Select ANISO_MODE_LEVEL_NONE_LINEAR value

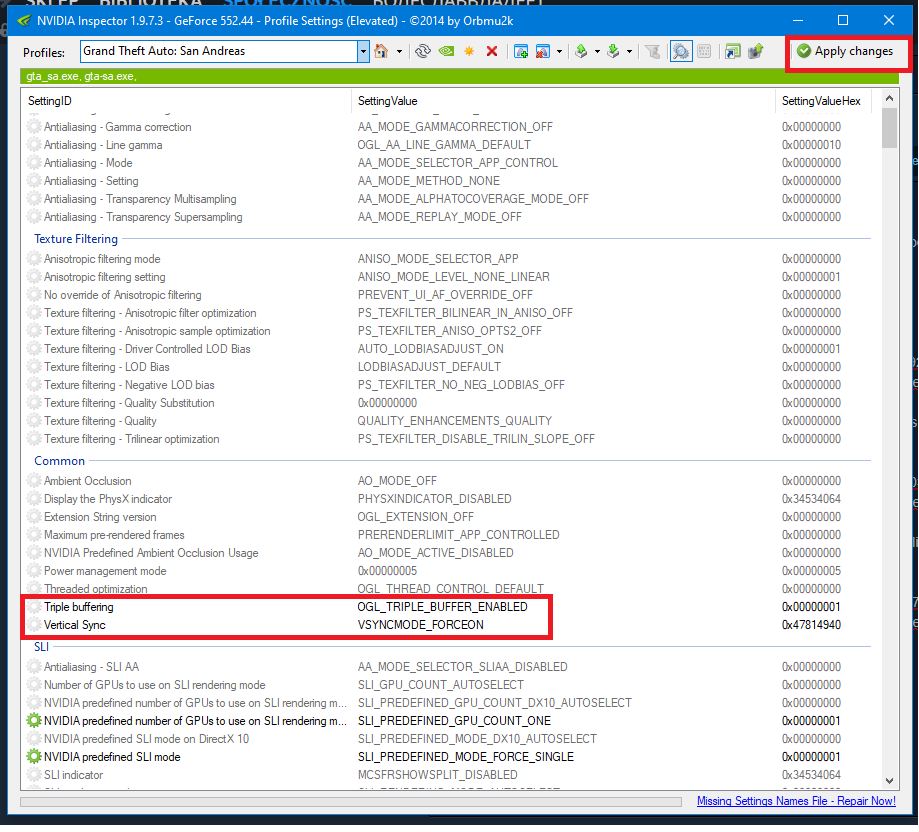pyautogui.click(x=454, y=277)
